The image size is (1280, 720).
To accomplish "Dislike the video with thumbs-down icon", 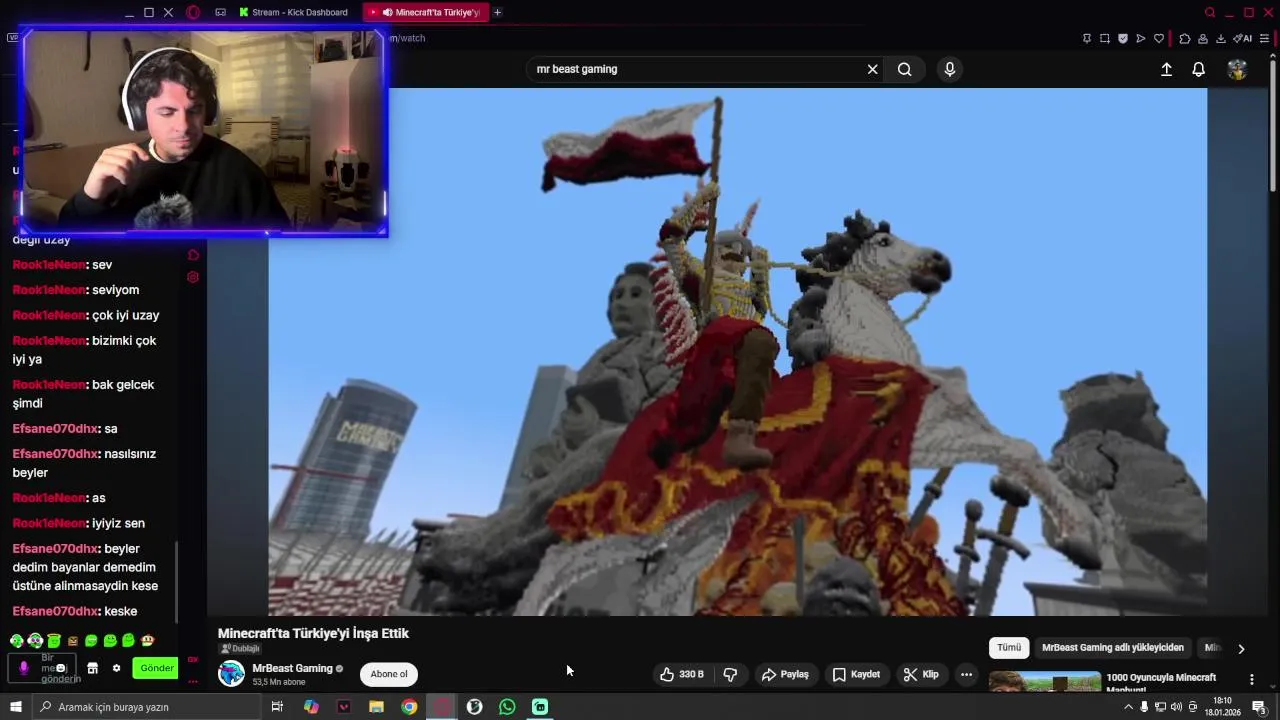I will [730, 674].
